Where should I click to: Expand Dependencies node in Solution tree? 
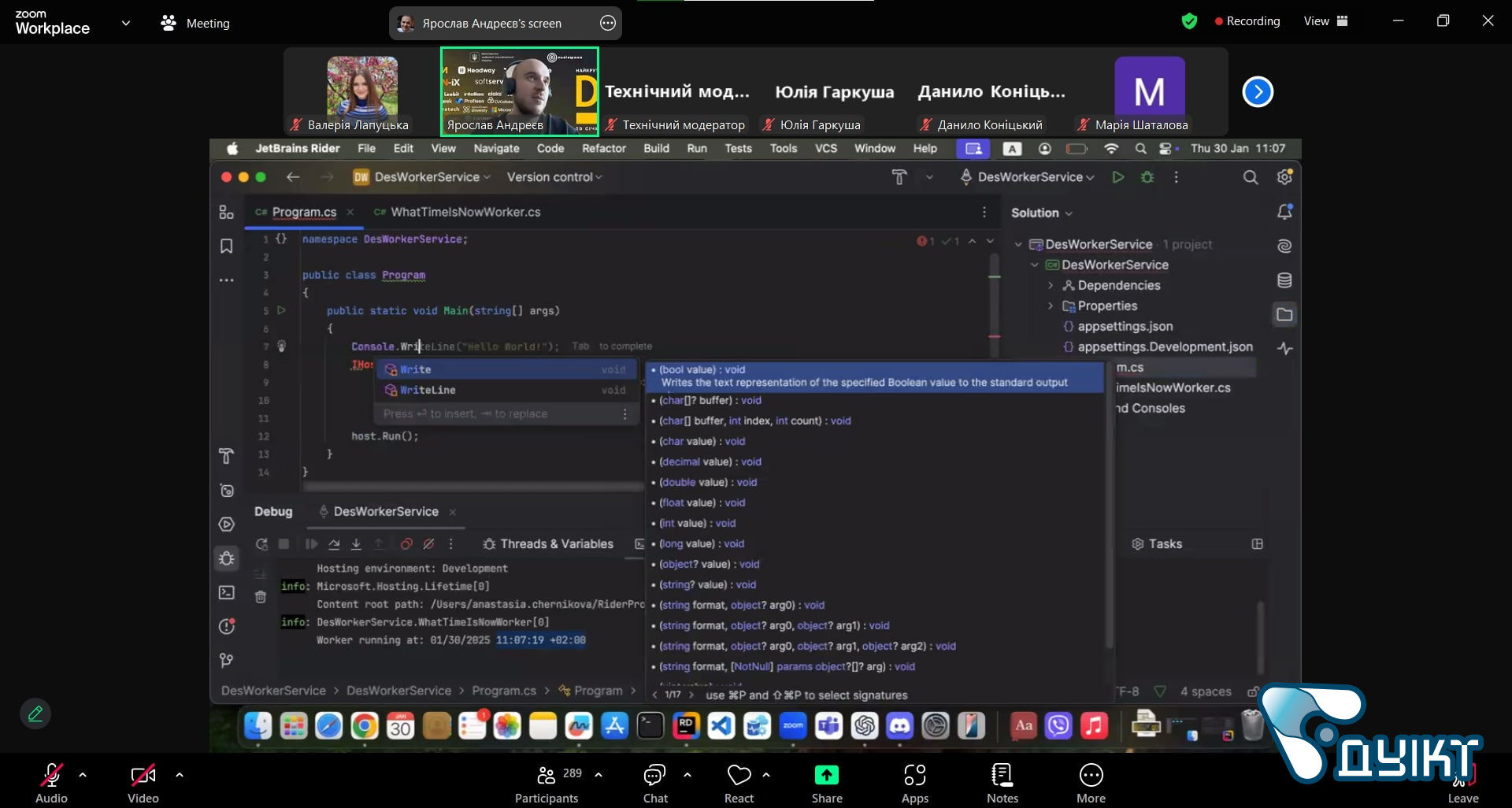pos(1051,285)
